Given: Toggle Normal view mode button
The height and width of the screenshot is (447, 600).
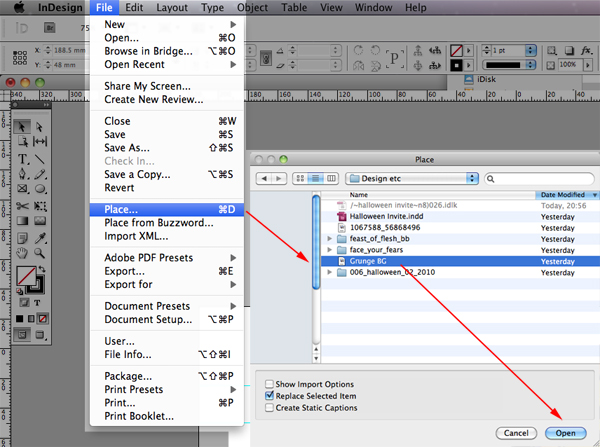Looking at the screenshot, I should 22,335.
